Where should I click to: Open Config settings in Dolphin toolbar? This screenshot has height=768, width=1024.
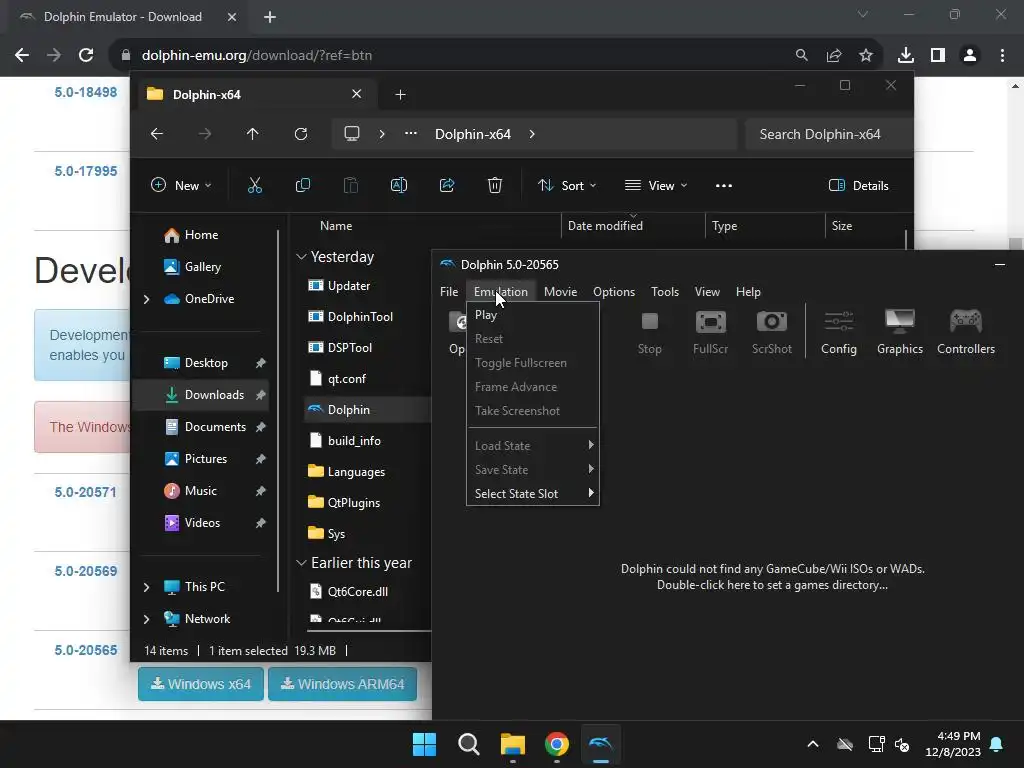click(839, 332)
